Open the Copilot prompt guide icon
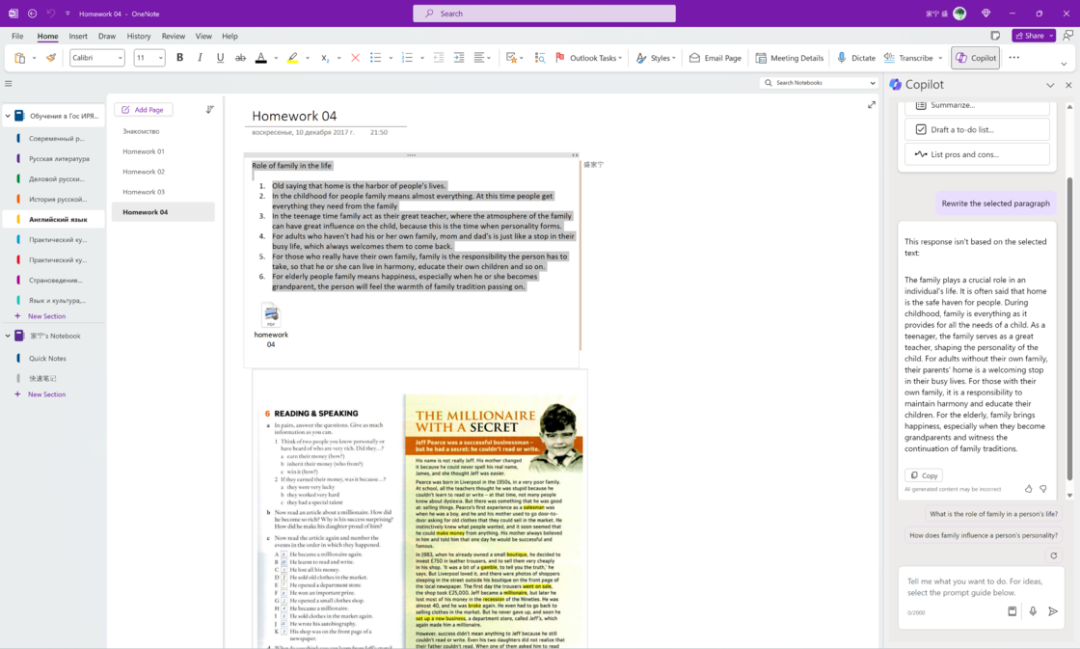The height and width of the screenshot is (649, 1080). tap(1012, 611)
